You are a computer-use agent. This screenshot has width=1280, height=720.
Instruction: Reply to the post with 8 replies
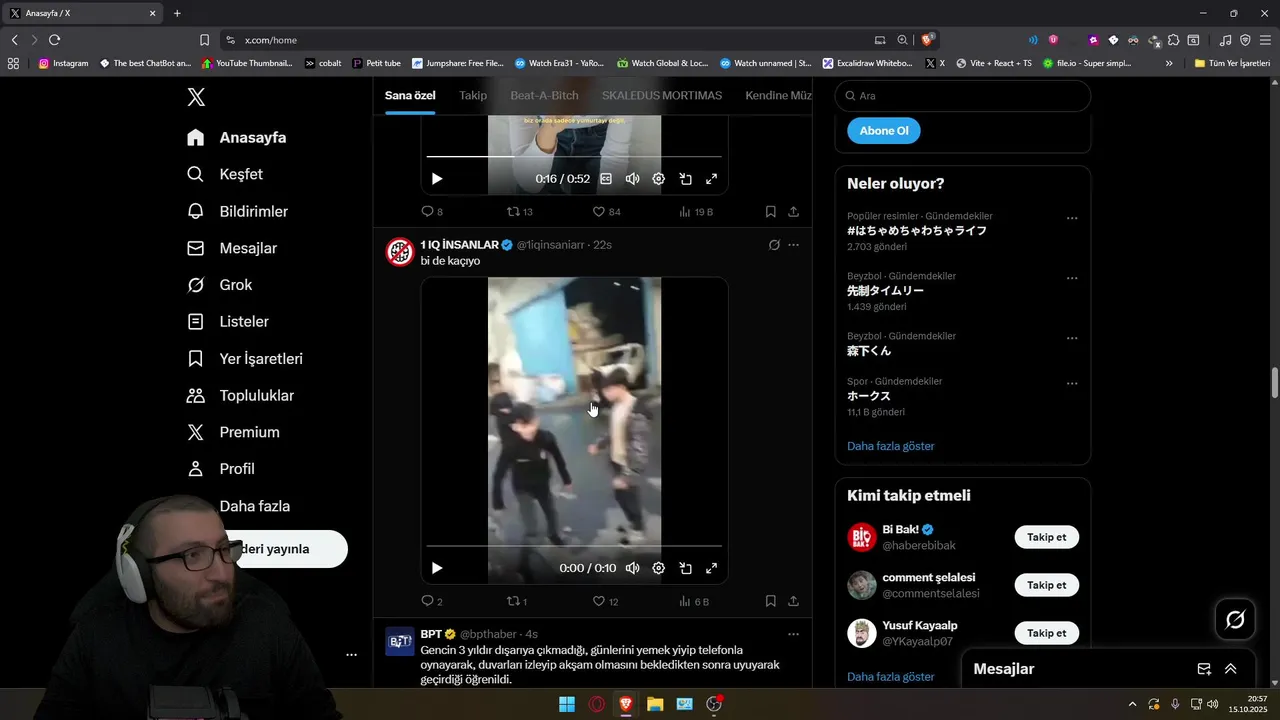[x=432, y=212]
